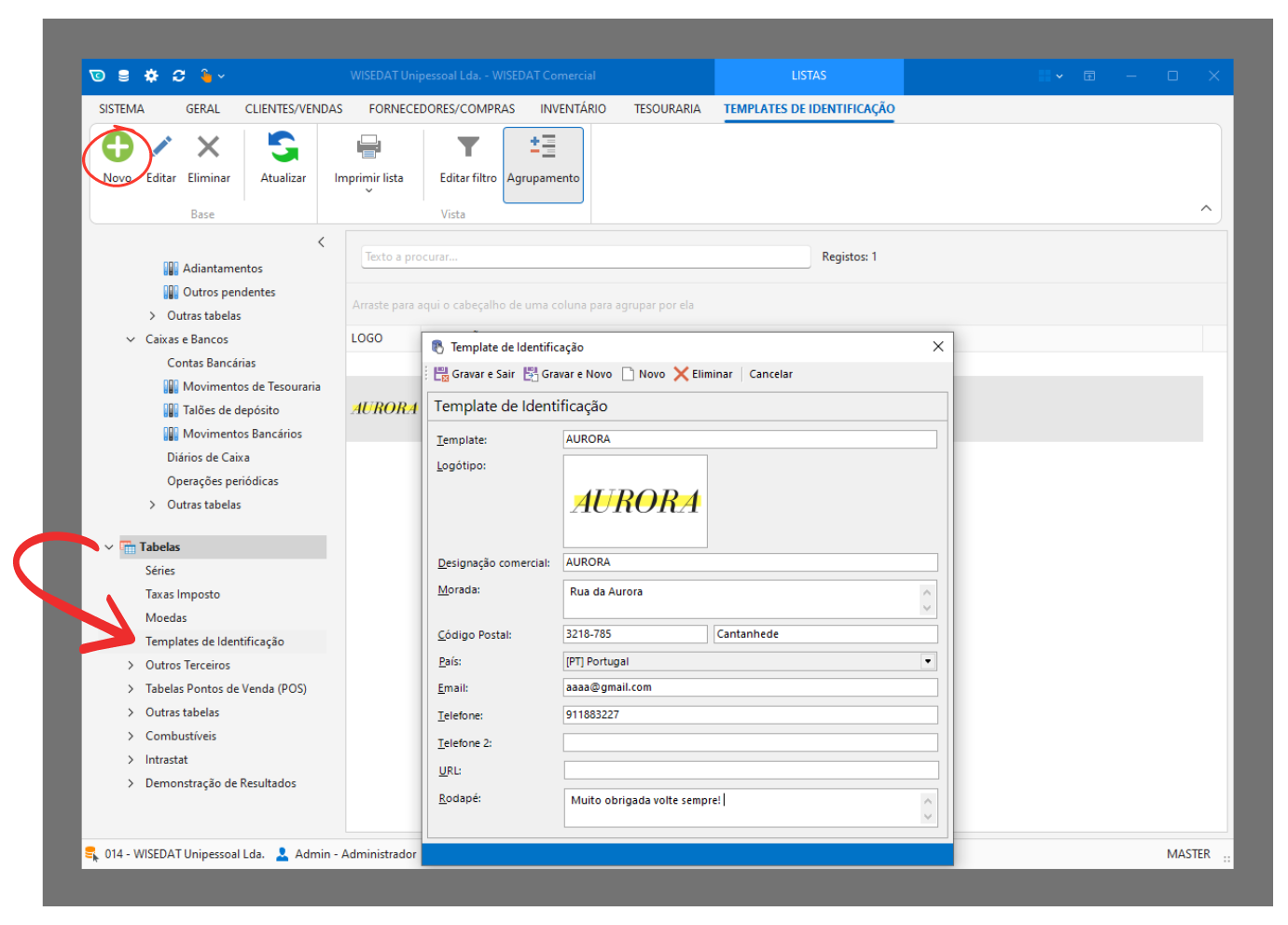Click Gravar e Sair in dialog toolbar
The height and width of the screenshot is (925, 1288).
[475, 374]
